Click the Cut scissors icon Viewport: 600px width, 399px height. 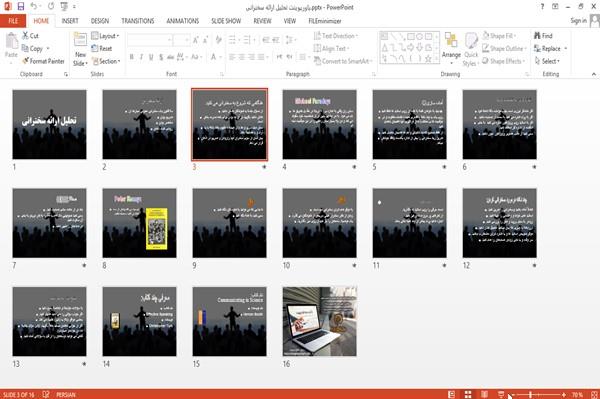pos(25,36)
